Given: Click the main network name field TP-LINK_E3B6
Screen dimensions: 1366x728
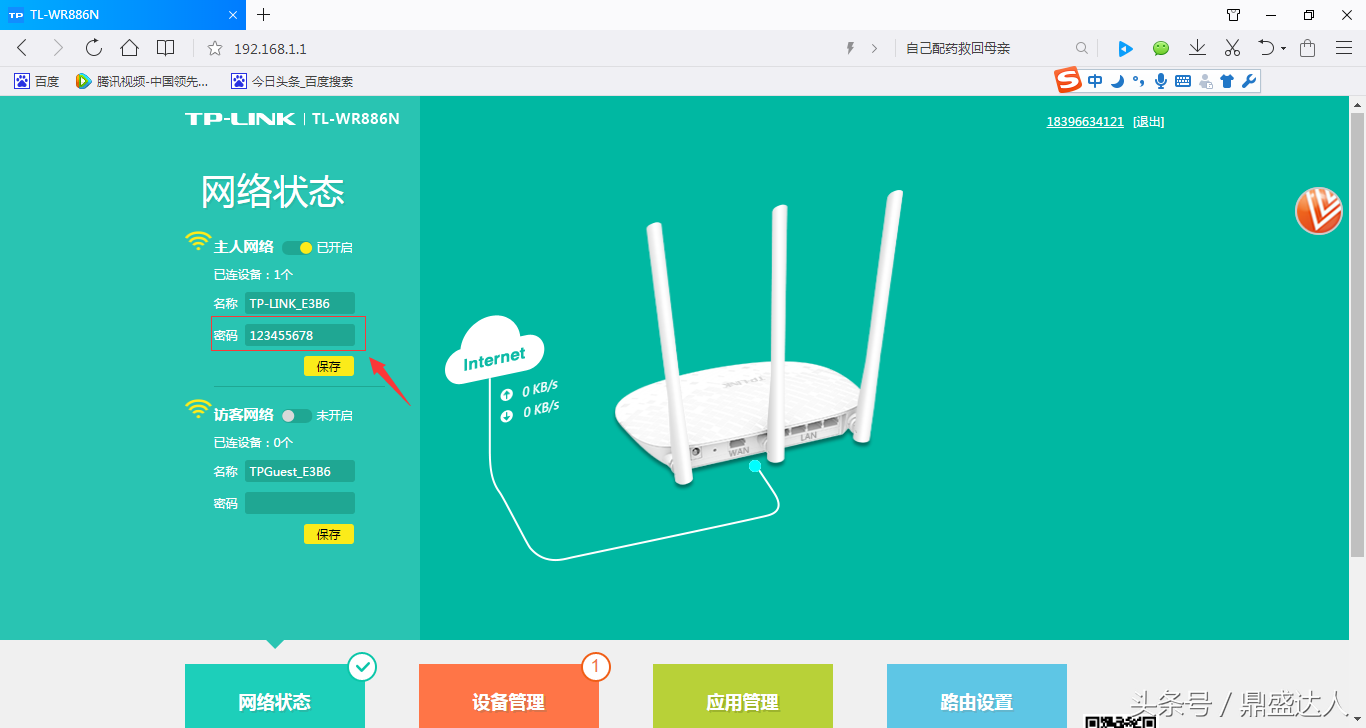Looking at the screenshot, I should (300, 304).
